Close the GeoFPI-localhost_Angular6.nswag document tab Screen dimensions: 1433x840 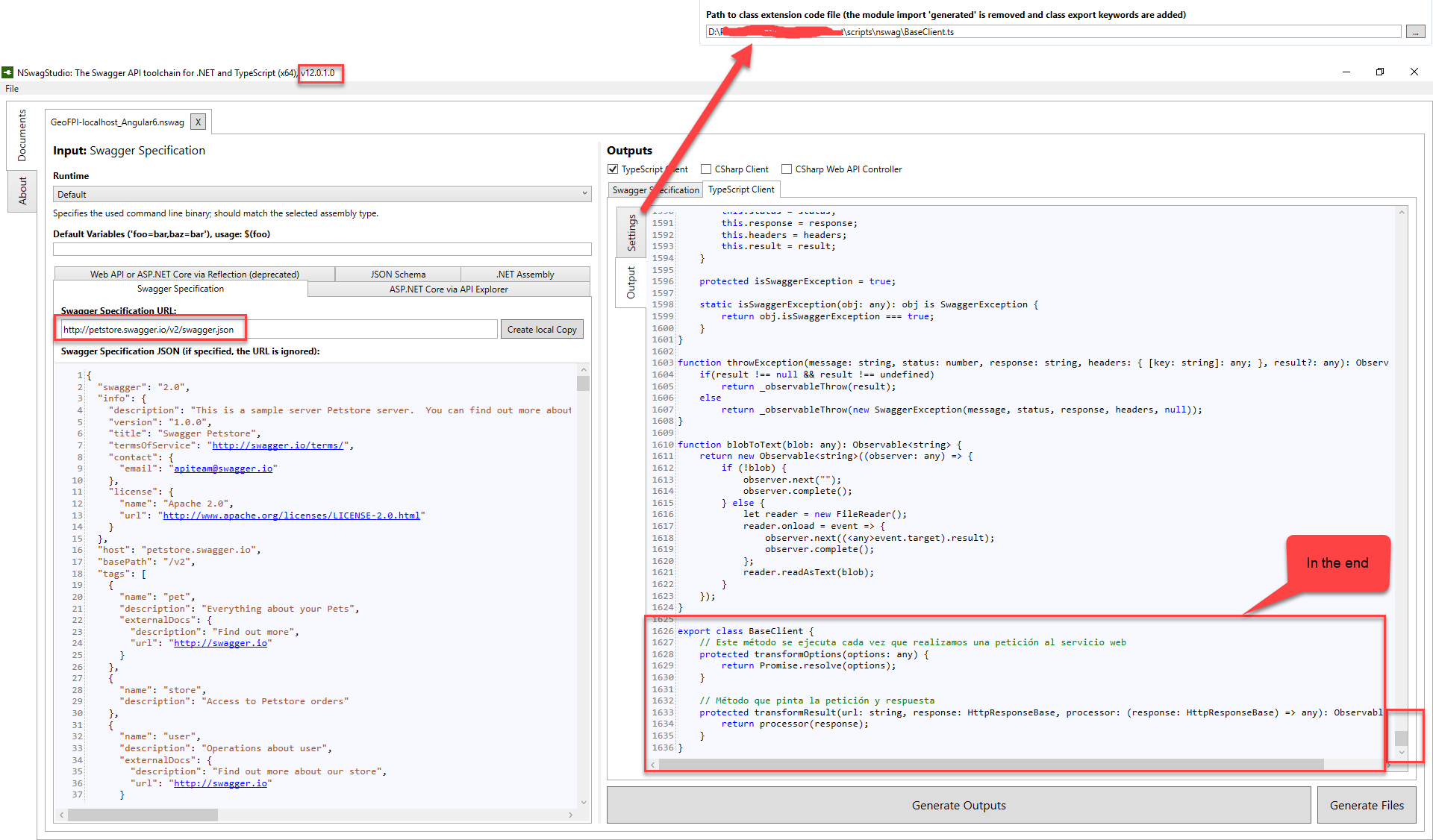click(198, 121)
